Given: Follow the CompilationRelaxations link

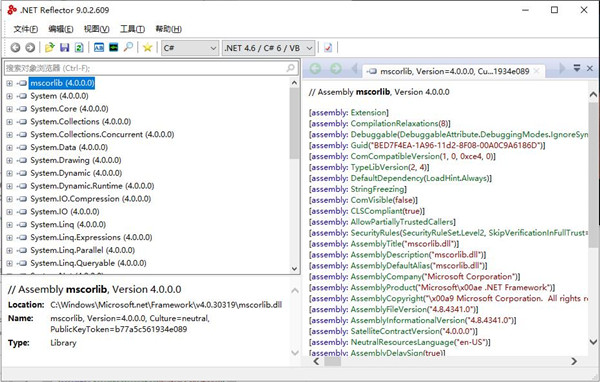Looking at the screenshot, I should (394, 124).
